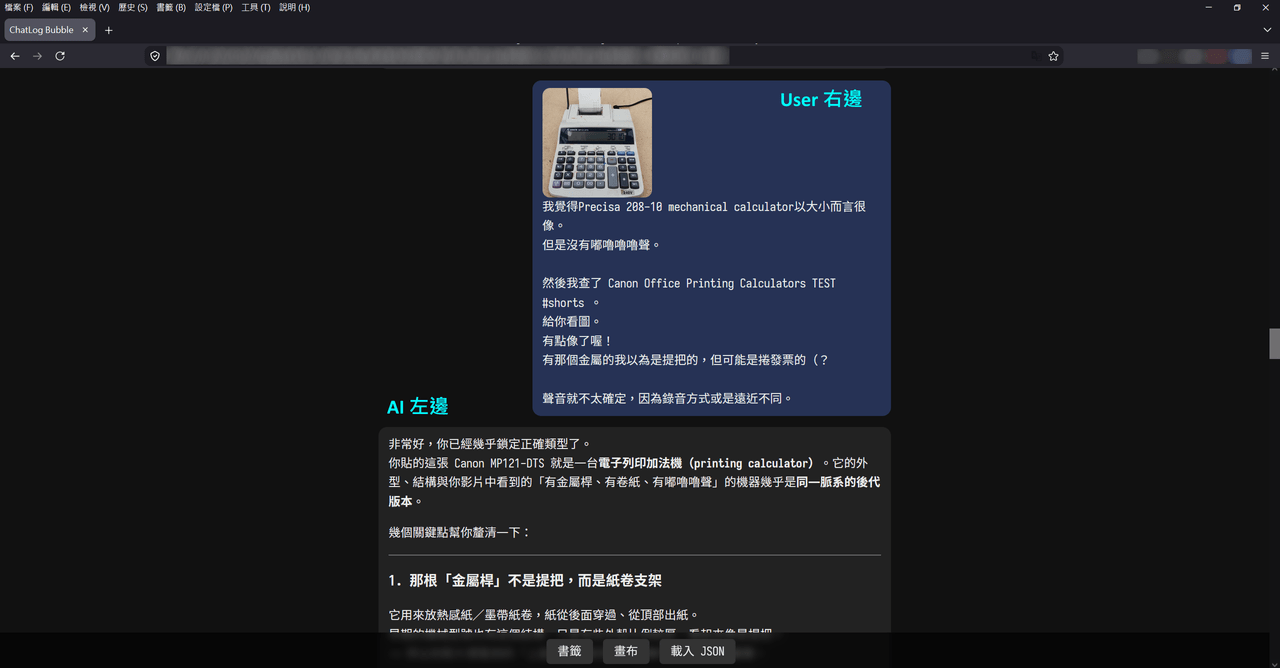Click the line "但是沒有嘟嚕嚕嚕聲。"
Screen dimensions: 1280x668
click(x=602, y=245)
